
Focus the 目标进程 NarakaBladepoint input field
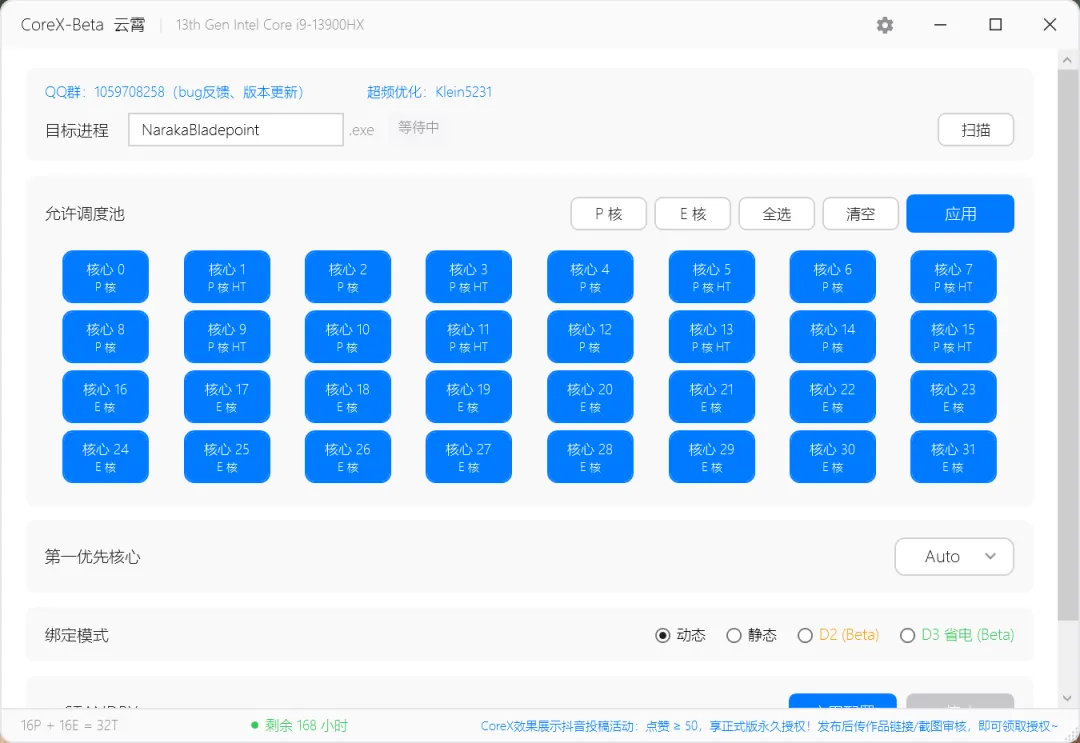(236, 129)
